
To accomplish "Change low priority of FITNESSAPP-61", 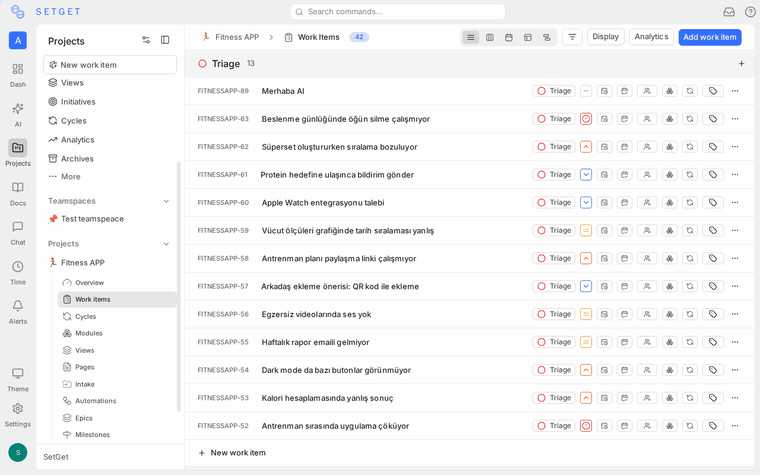I will click(586, 174).
